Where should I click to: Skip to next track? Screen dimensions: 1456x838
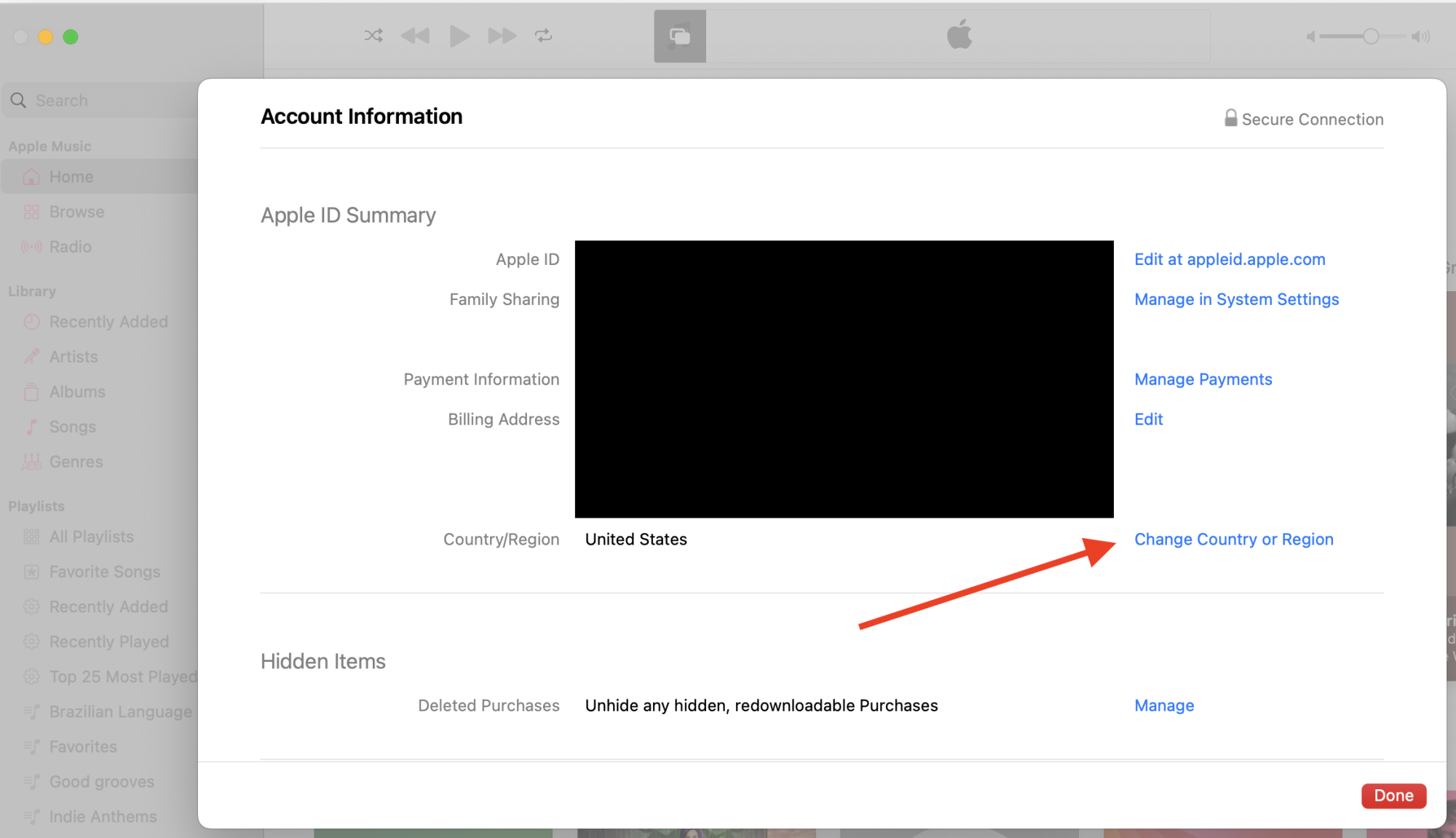(x=502, y=36)
